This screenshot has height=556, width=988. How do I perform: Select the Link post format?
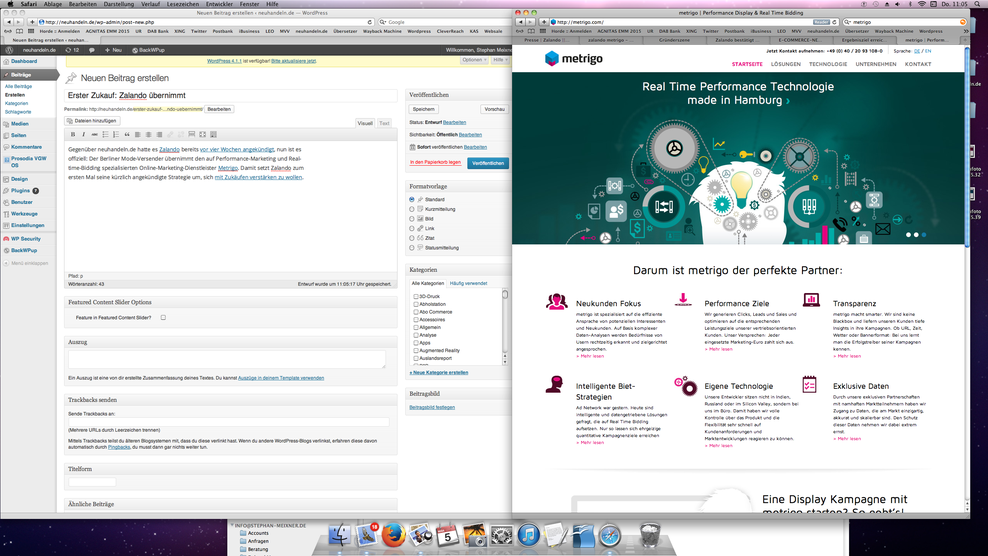tap(412, 228)
